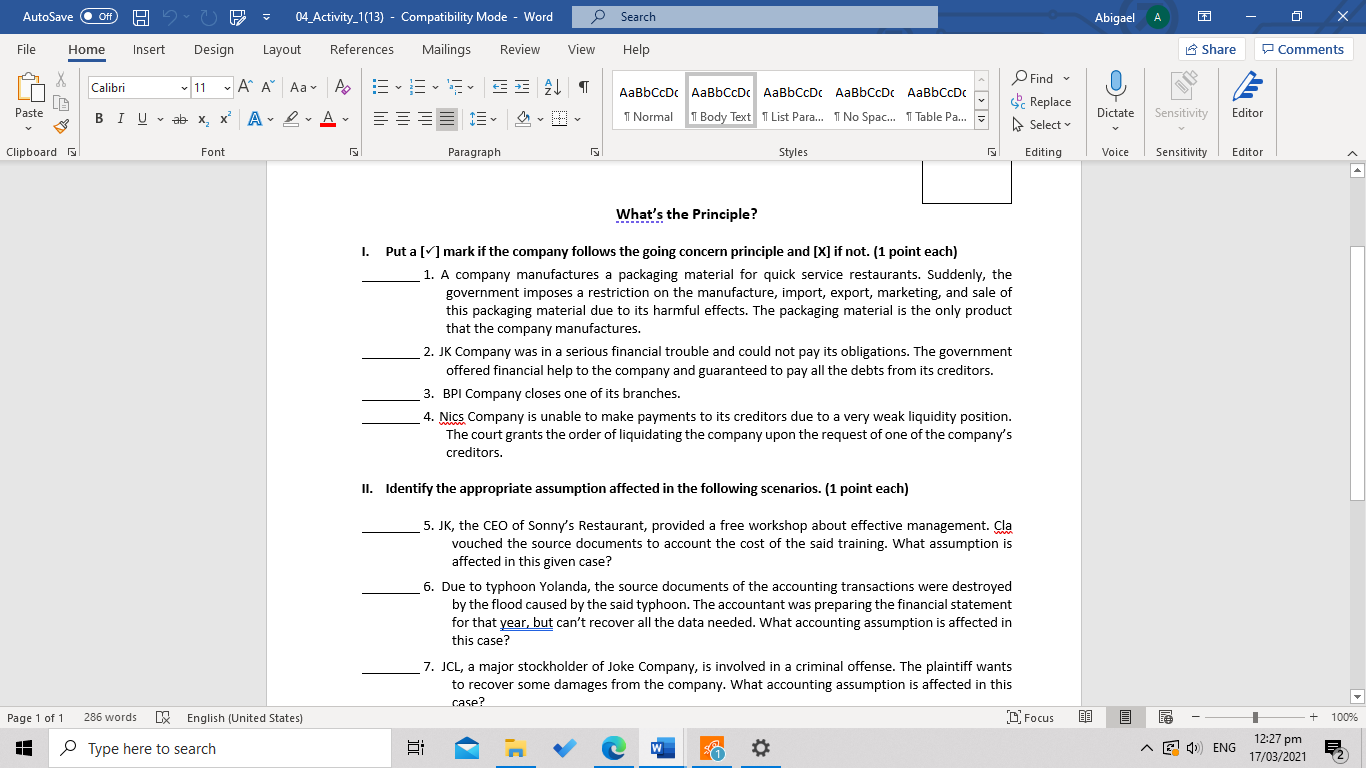The width and height of the screenshot is (1366, 768).
Task: Open the font size dropdown
Action: tap(227, 88)
